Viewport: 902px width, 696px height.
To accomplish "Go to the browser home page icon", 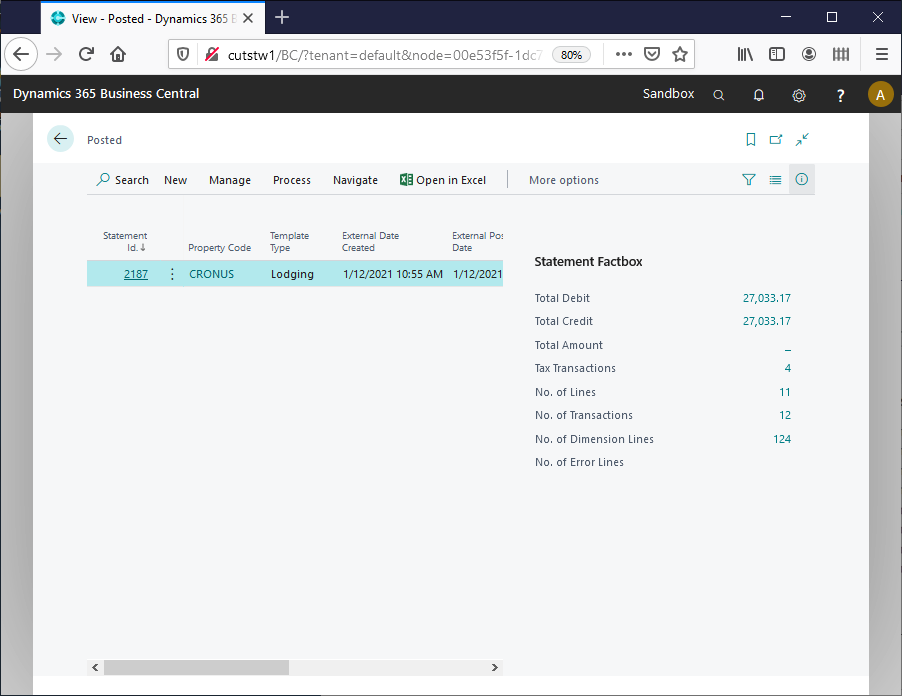I will [x=118, y=55].
